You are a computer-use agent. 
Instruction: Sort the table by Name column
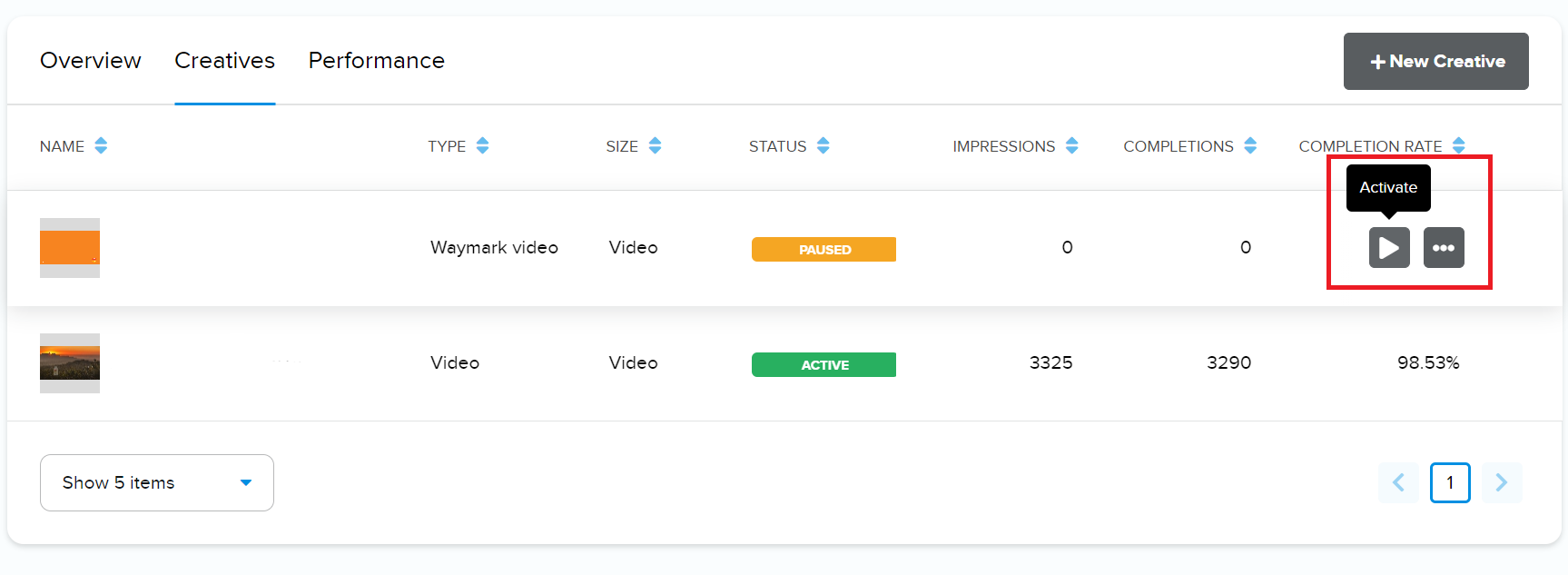pos(101,145)
